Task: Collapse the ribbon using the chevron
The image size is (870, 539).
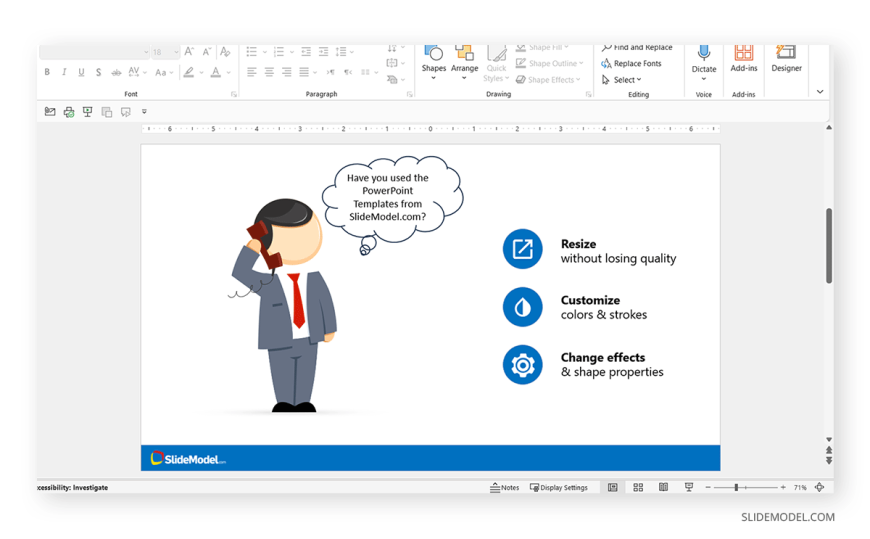Action: pyautogui.click(x=820, y=92)
